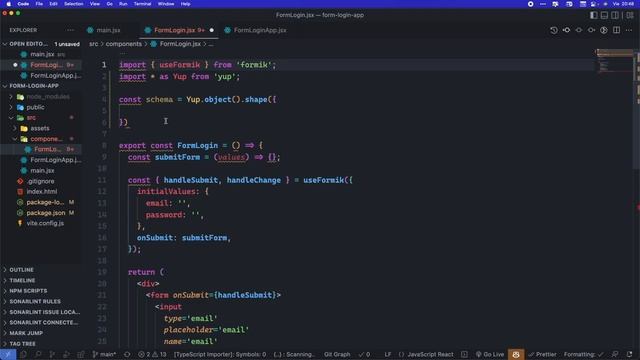
Task: Open macOS Control Center icon in menu bar
Action: click(594, 4)
